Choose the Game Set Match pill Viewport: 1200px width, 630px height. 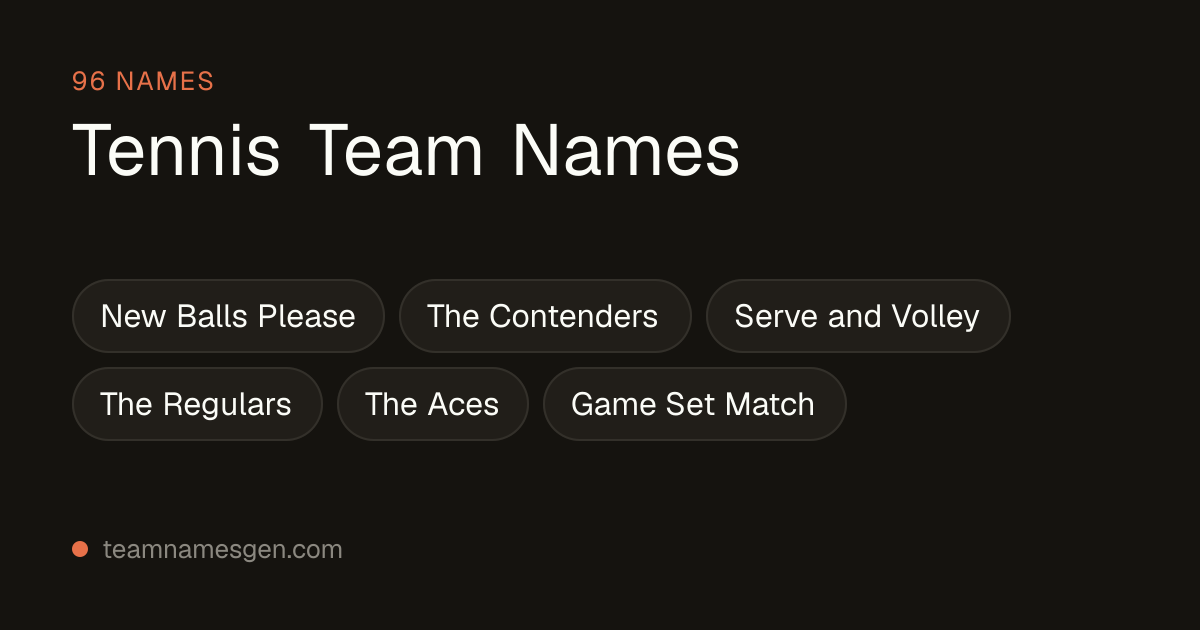[694, 404]
